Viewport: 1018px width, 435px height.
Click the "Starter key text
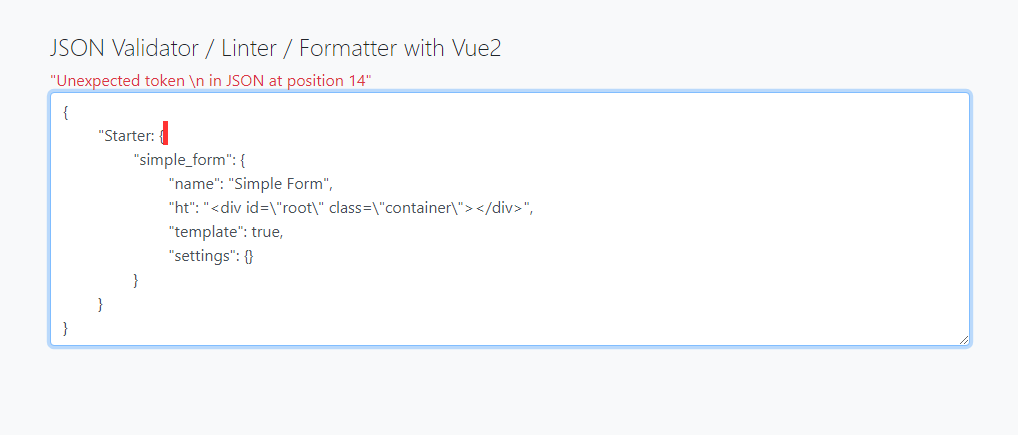click(x=125, y=136)
